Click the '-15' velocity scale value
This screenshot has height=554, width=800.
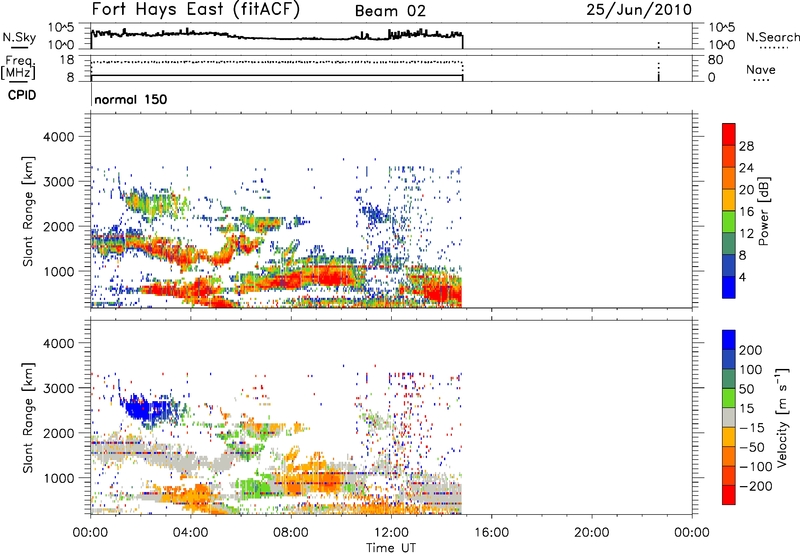point(751,428)
